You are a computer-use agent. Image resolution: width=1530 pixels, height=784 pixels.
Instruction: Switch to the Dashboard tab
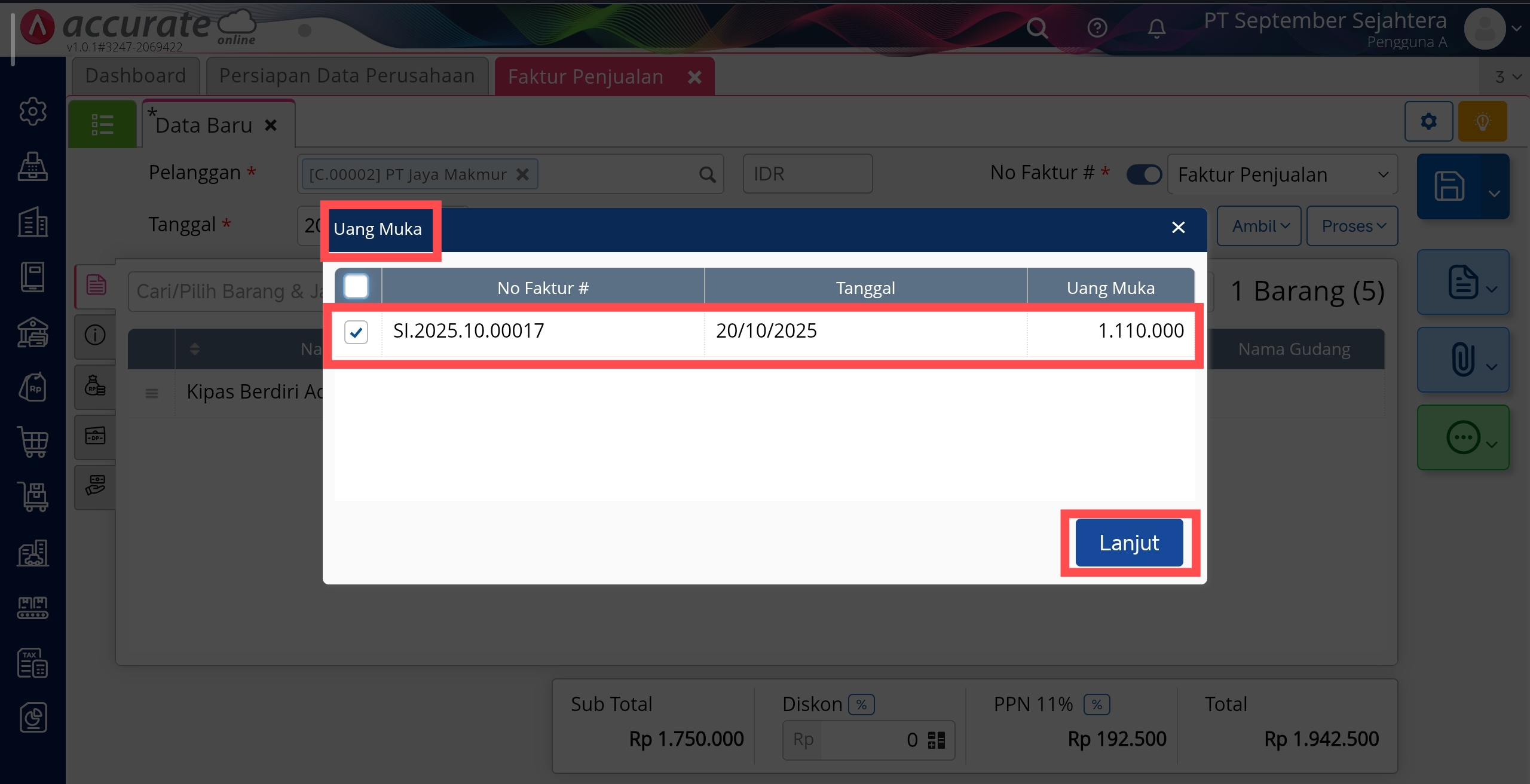(136, 76)
